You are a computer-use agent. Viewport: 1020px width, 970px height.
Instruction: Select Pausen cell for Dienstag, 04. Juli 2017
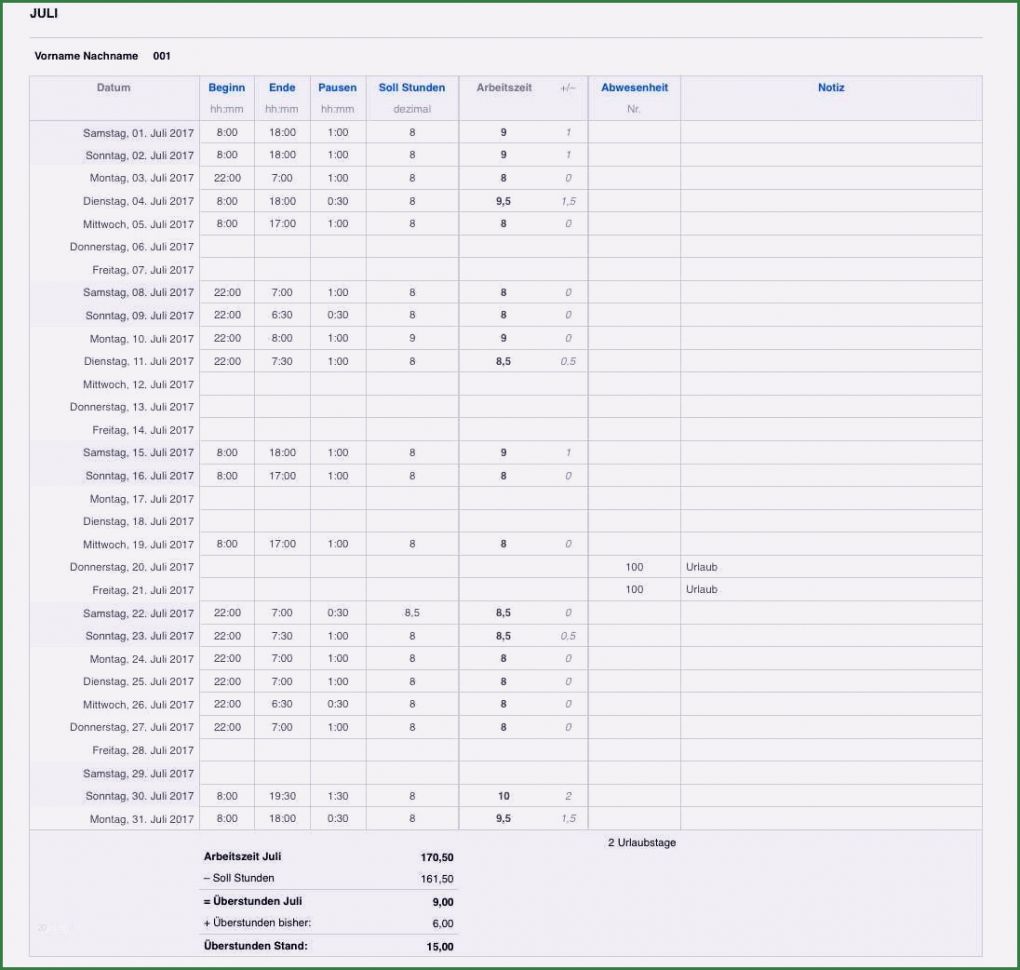pyautogui.click(x=338, y=201)
